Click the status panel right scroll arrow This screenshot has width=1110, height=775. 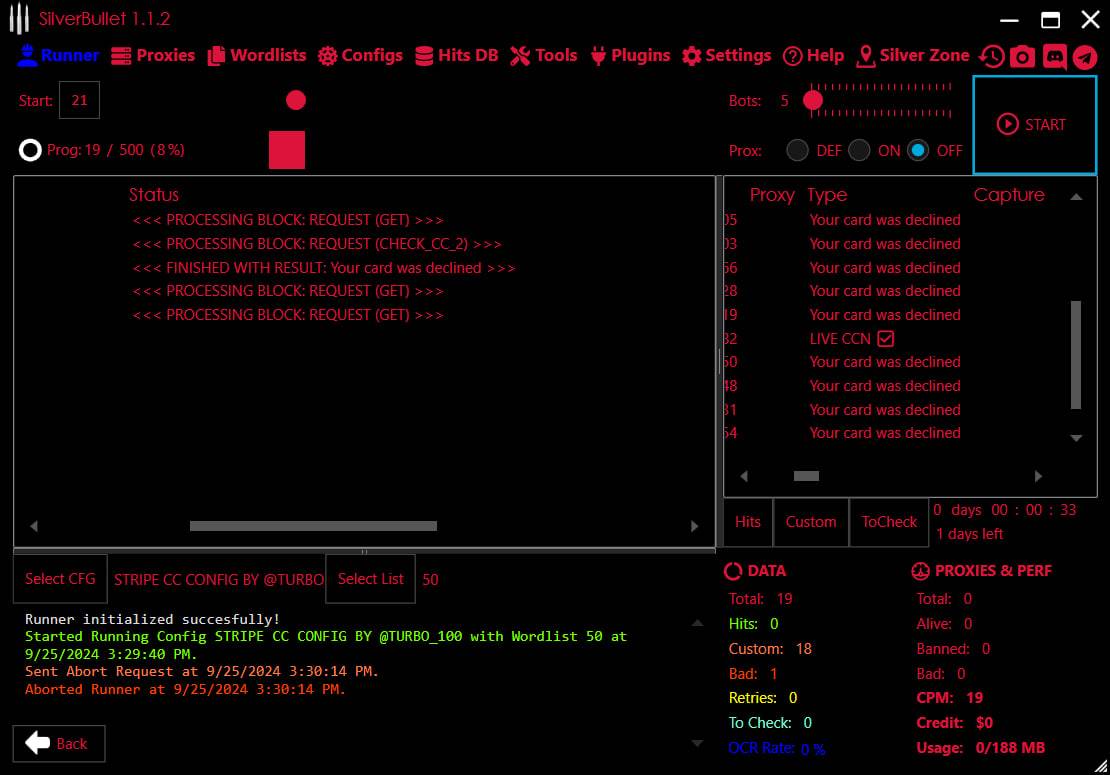click(x=695, y=526)
